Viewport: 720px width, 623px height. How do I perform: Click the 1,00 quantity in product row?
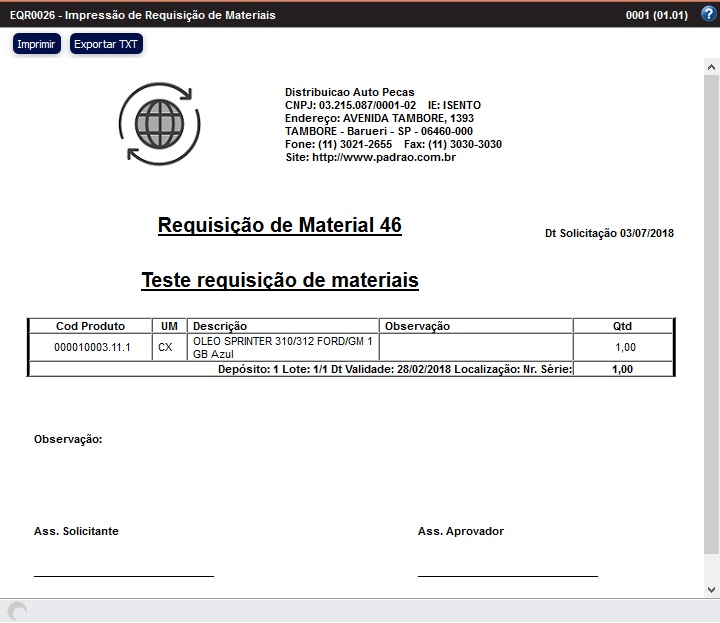625,347
